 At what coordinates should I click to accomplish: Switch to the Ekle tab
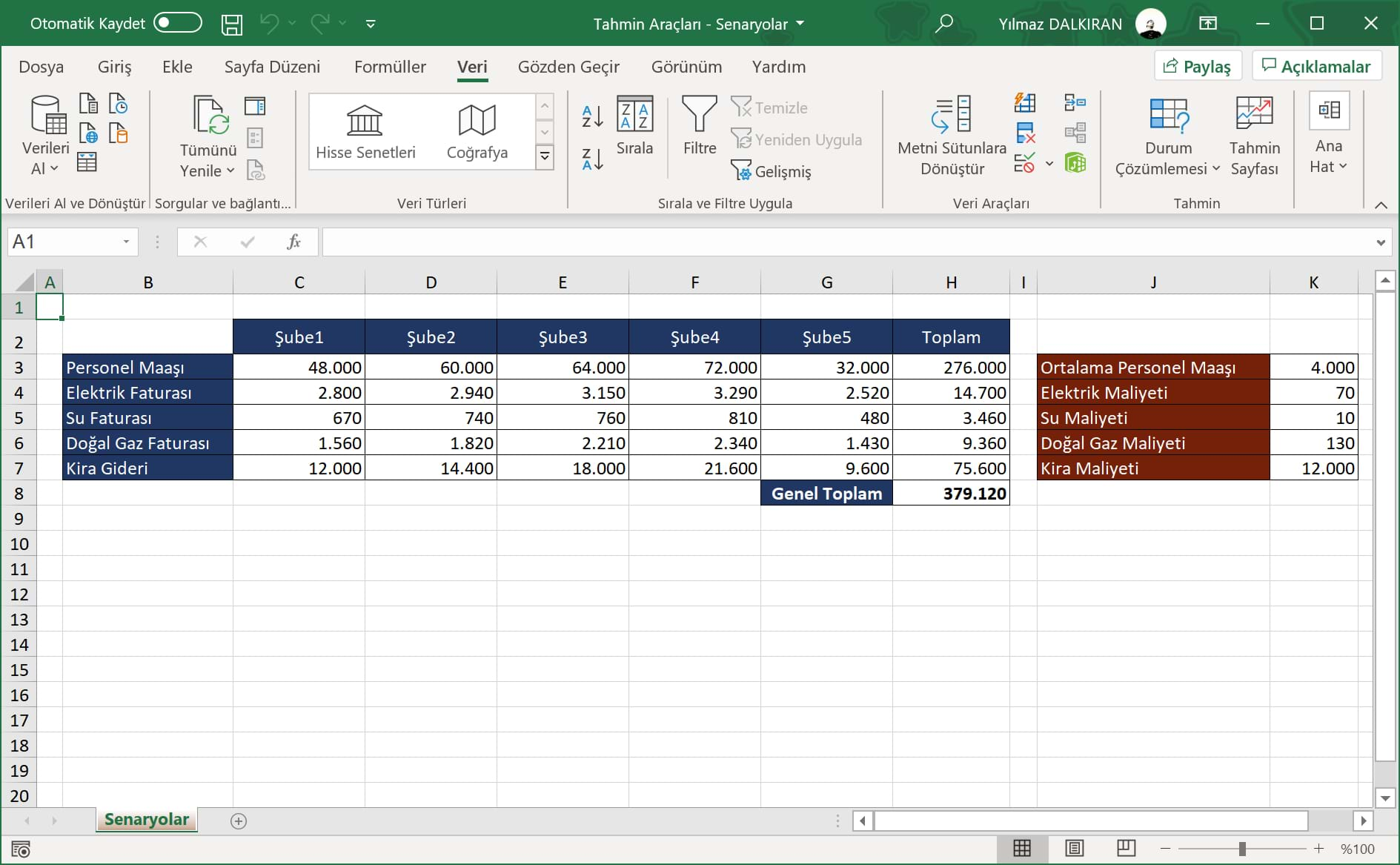point(177,67)
